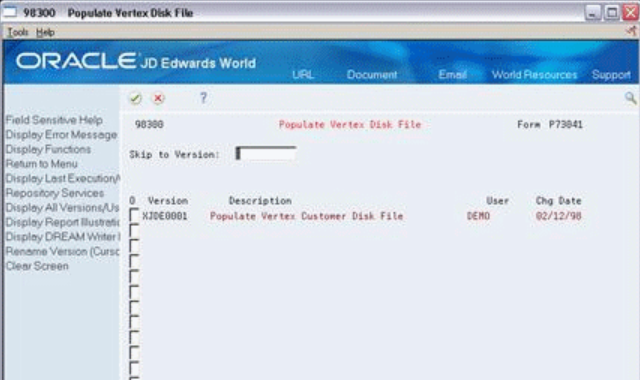
Task: Click the URL link in banner
Action: click(x=303, y=75)
